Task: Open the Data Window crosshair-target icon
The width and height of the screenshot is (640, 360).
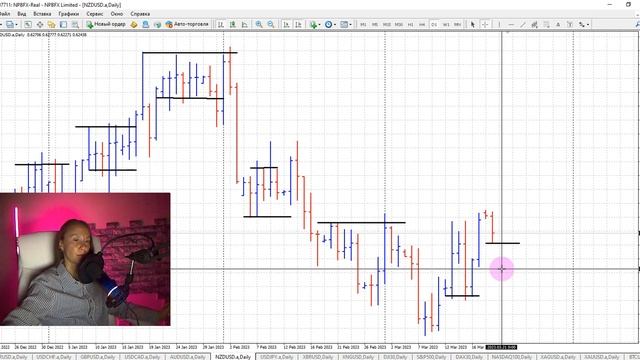Action: [40, 24]
